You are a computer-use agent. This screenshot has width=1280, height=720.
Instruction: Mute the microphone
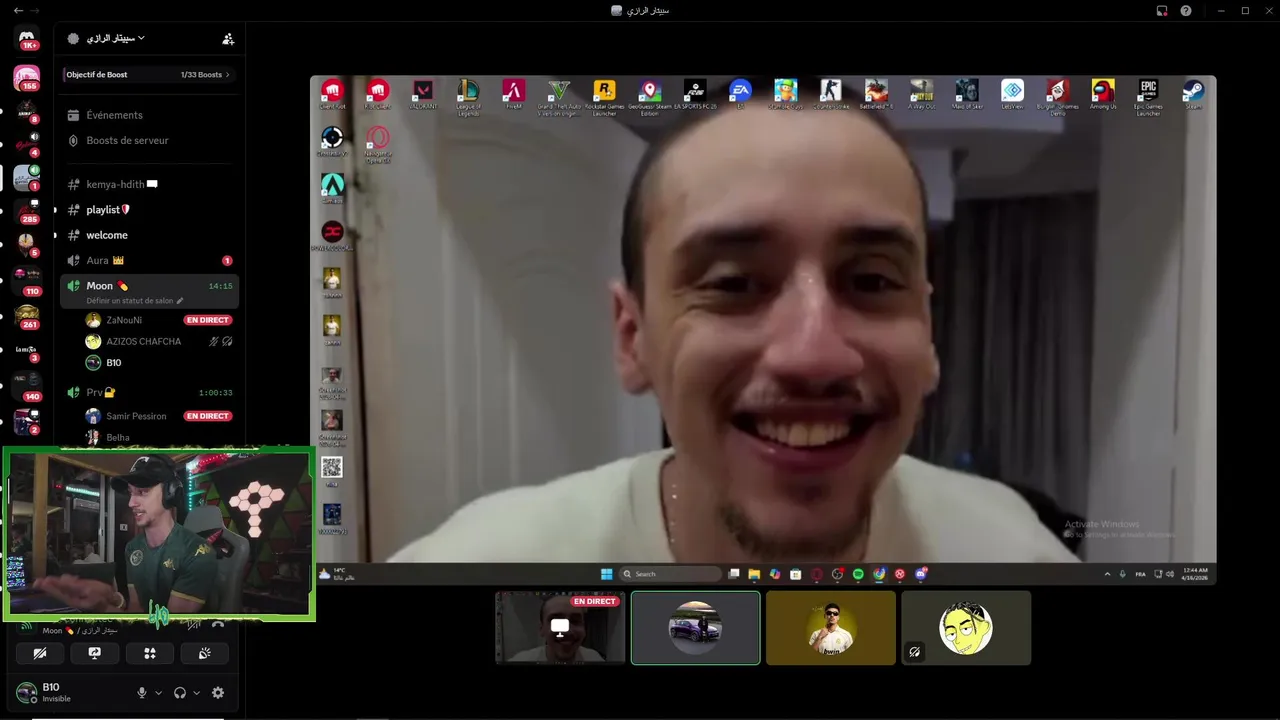142,692
